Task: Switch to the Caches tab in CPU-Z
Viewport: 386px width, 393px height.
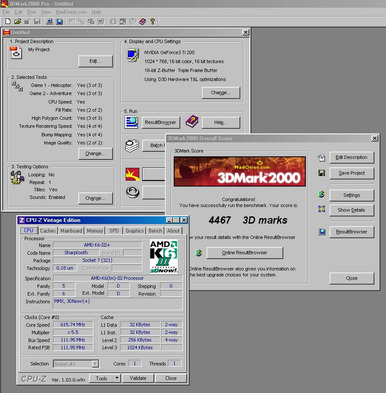Action: [x=48, y=231]
